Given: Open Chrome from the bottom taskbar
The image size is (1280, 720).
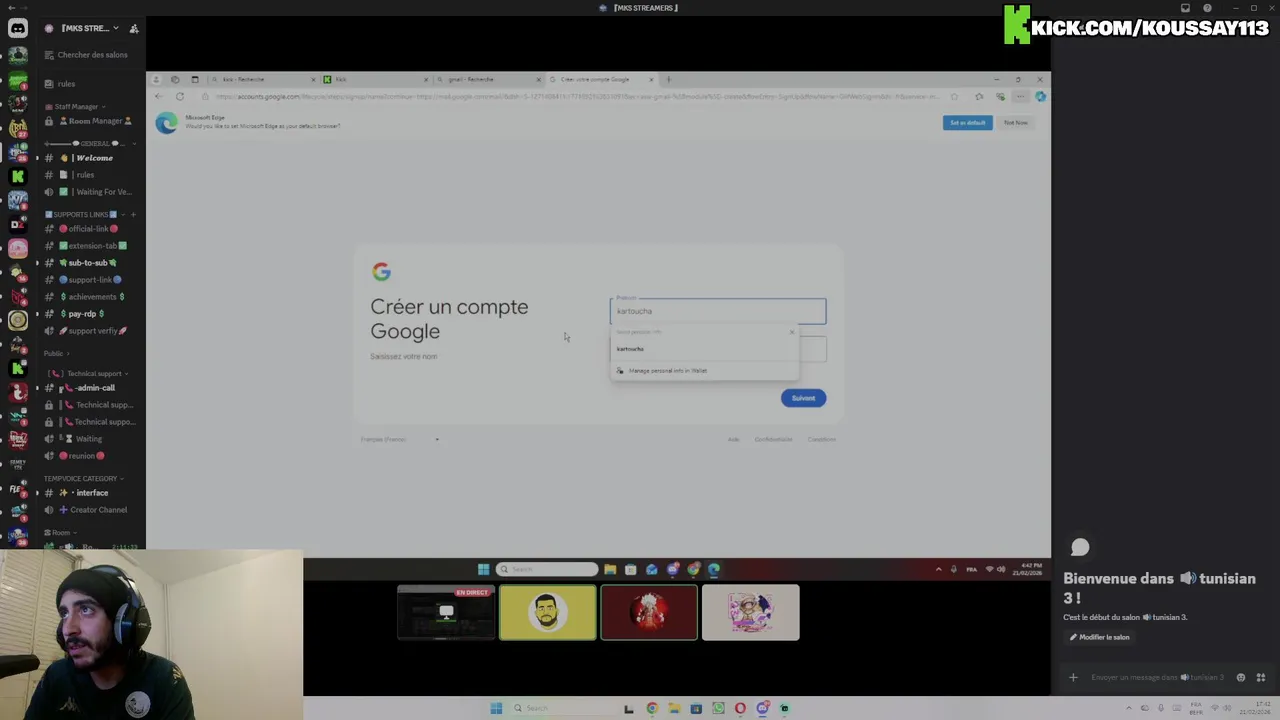Looking at the screenshot, I should pyautogui.click(x=652, y=708).
